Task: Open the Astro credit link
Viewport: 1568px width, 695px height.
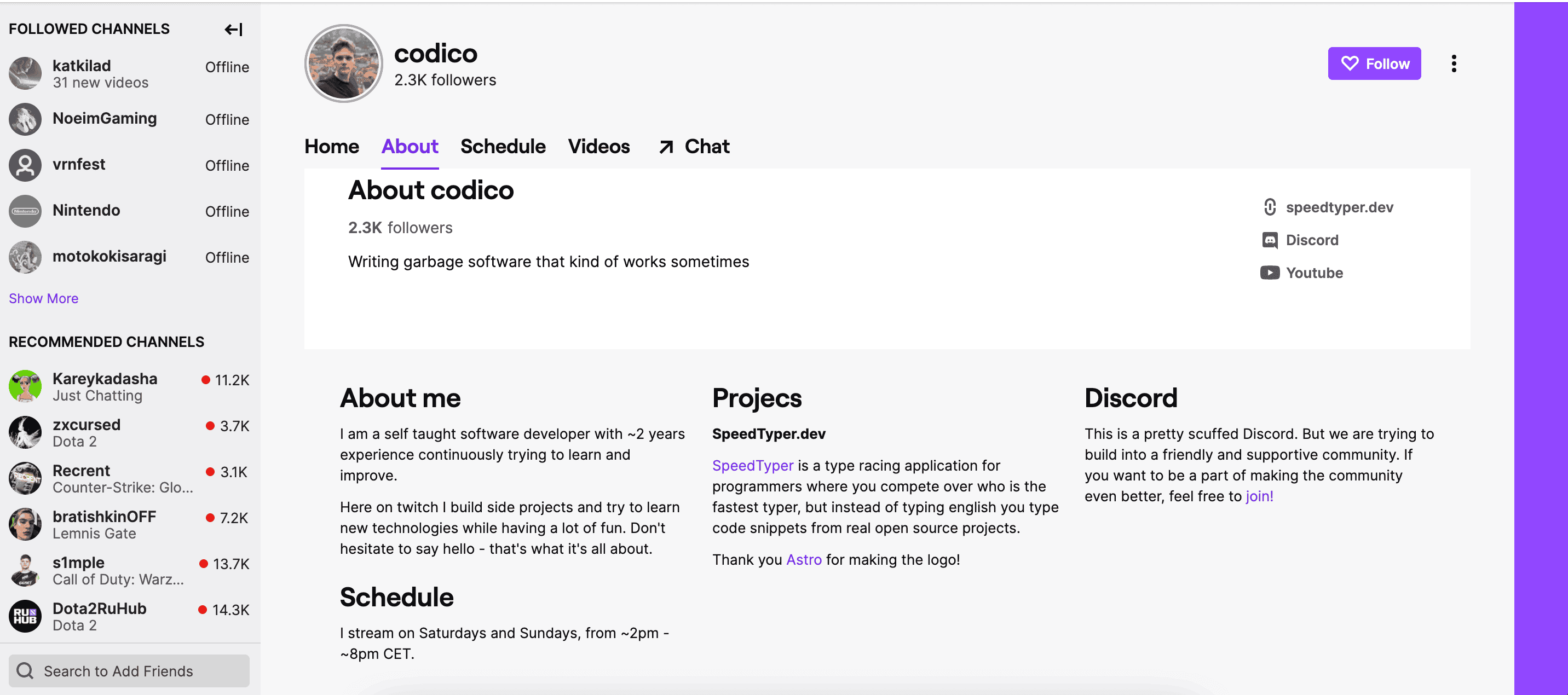Action: (x=804, y=559)
